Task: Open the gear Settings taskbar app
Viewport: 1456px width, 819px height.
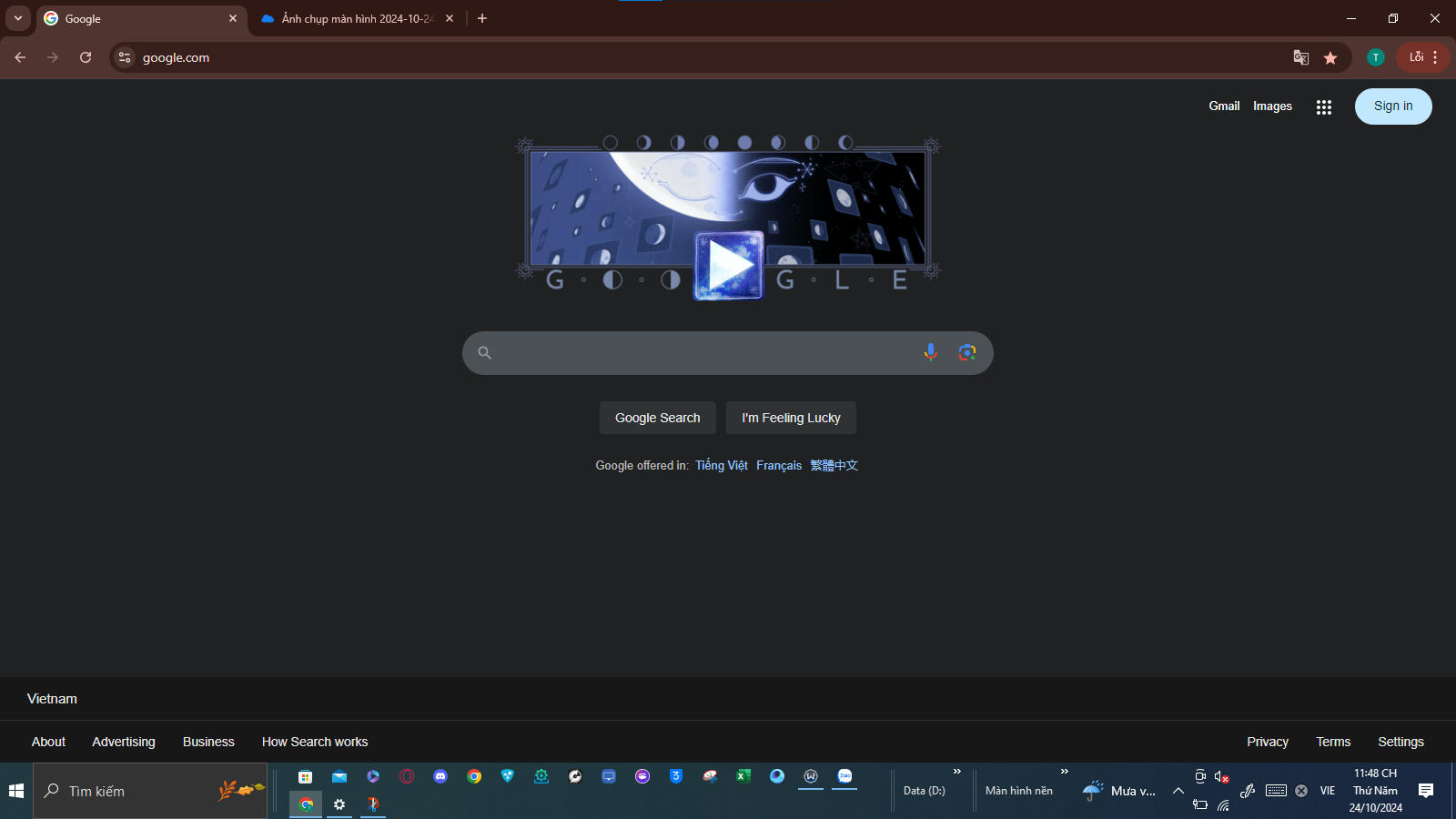Action: (x=339, y=804)
